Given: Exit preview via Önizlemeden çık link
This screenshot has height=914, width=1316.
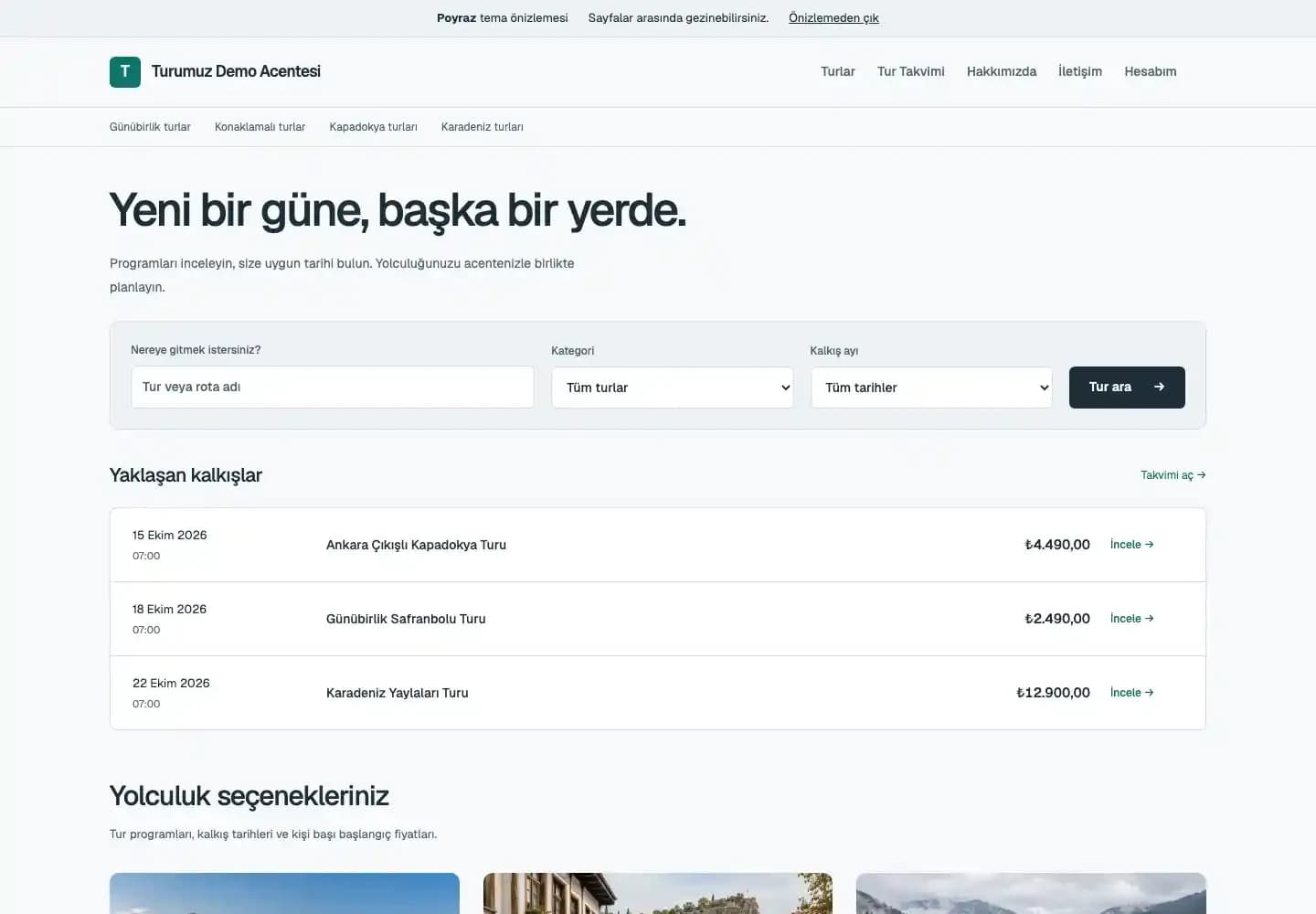Looking at the screenshot, I should [x=833, y=18].
